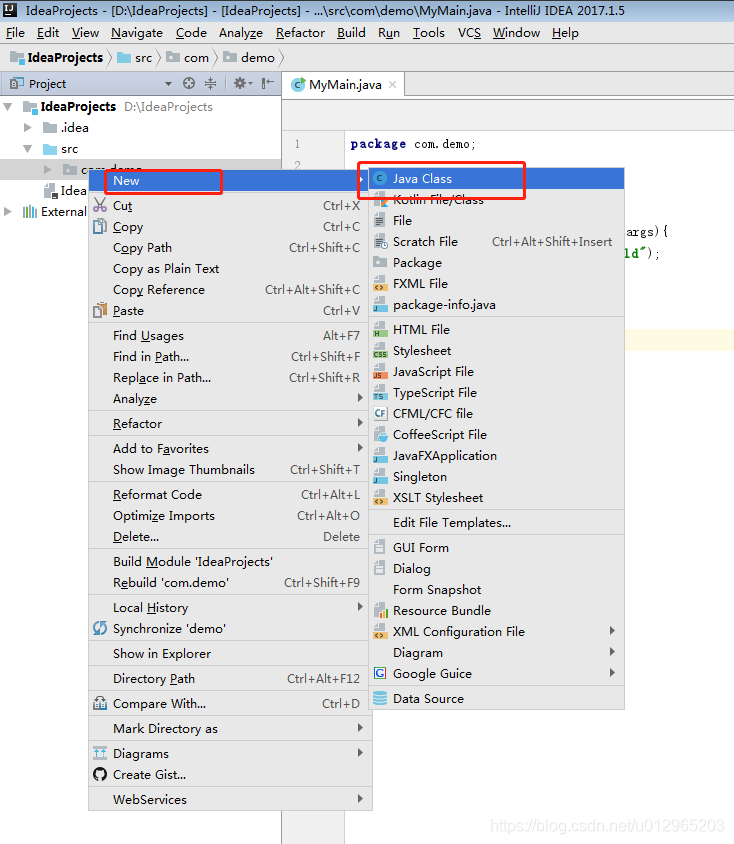734x844 pixels.
Task: Click the Create Gist GitHub icon
Action: tap(100, 775)
